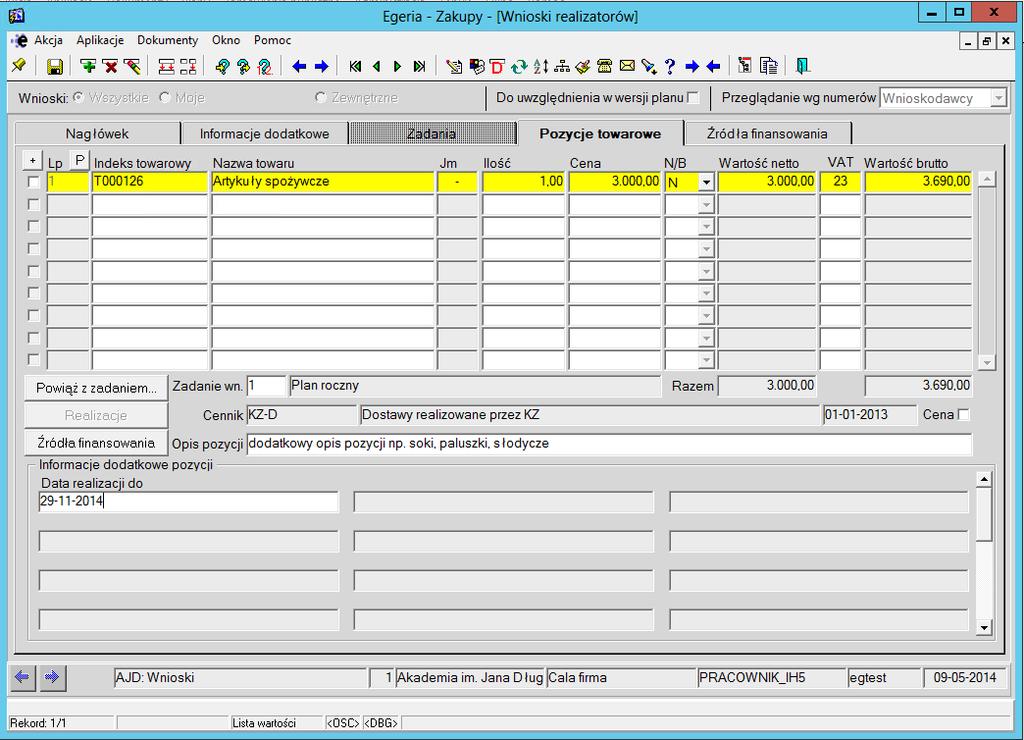Go to the previous record green arrow

coord(377,66)
